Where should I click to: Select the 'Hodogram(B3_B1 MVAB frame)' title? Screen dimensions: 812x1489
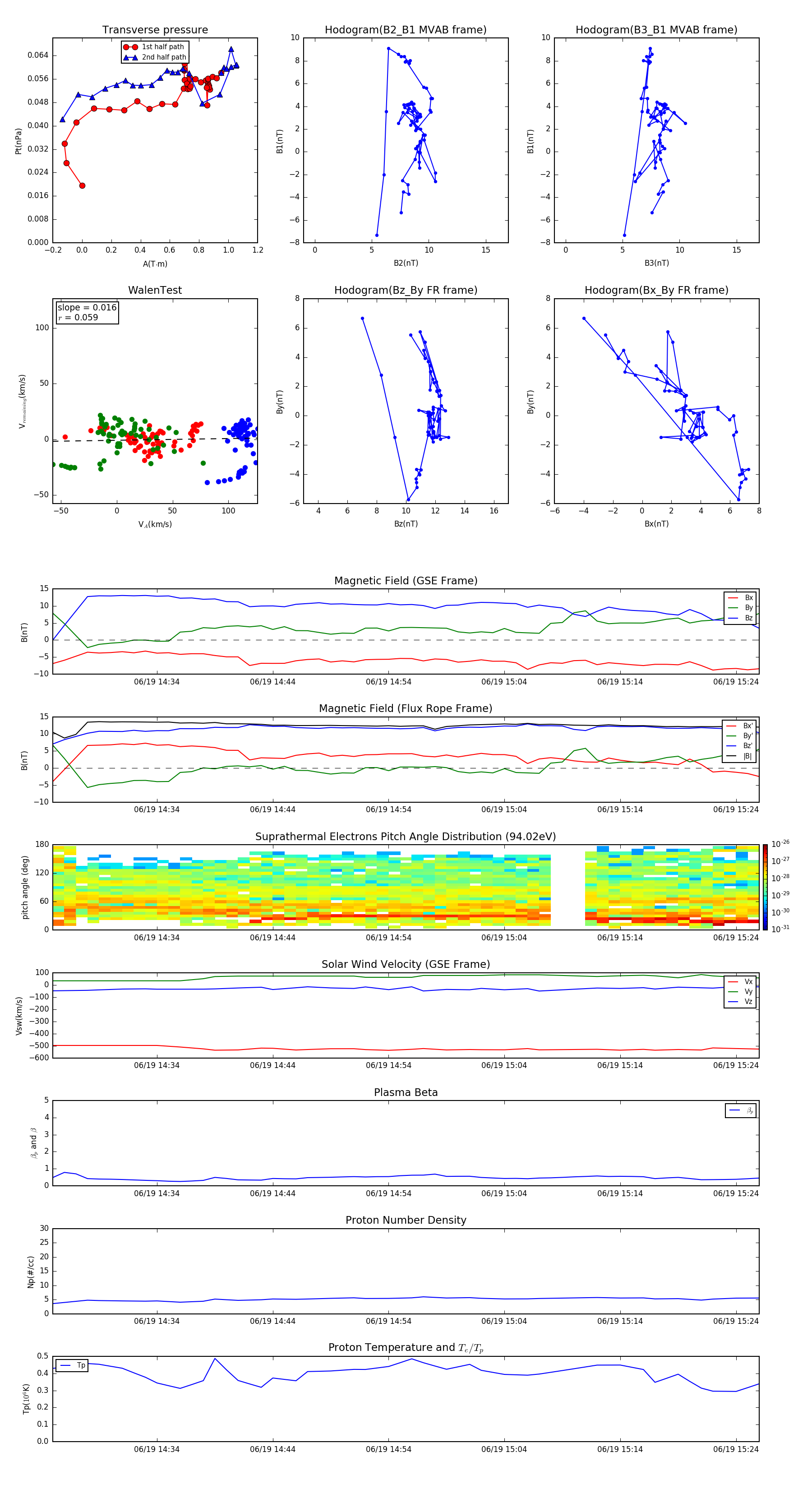point(656,29)
